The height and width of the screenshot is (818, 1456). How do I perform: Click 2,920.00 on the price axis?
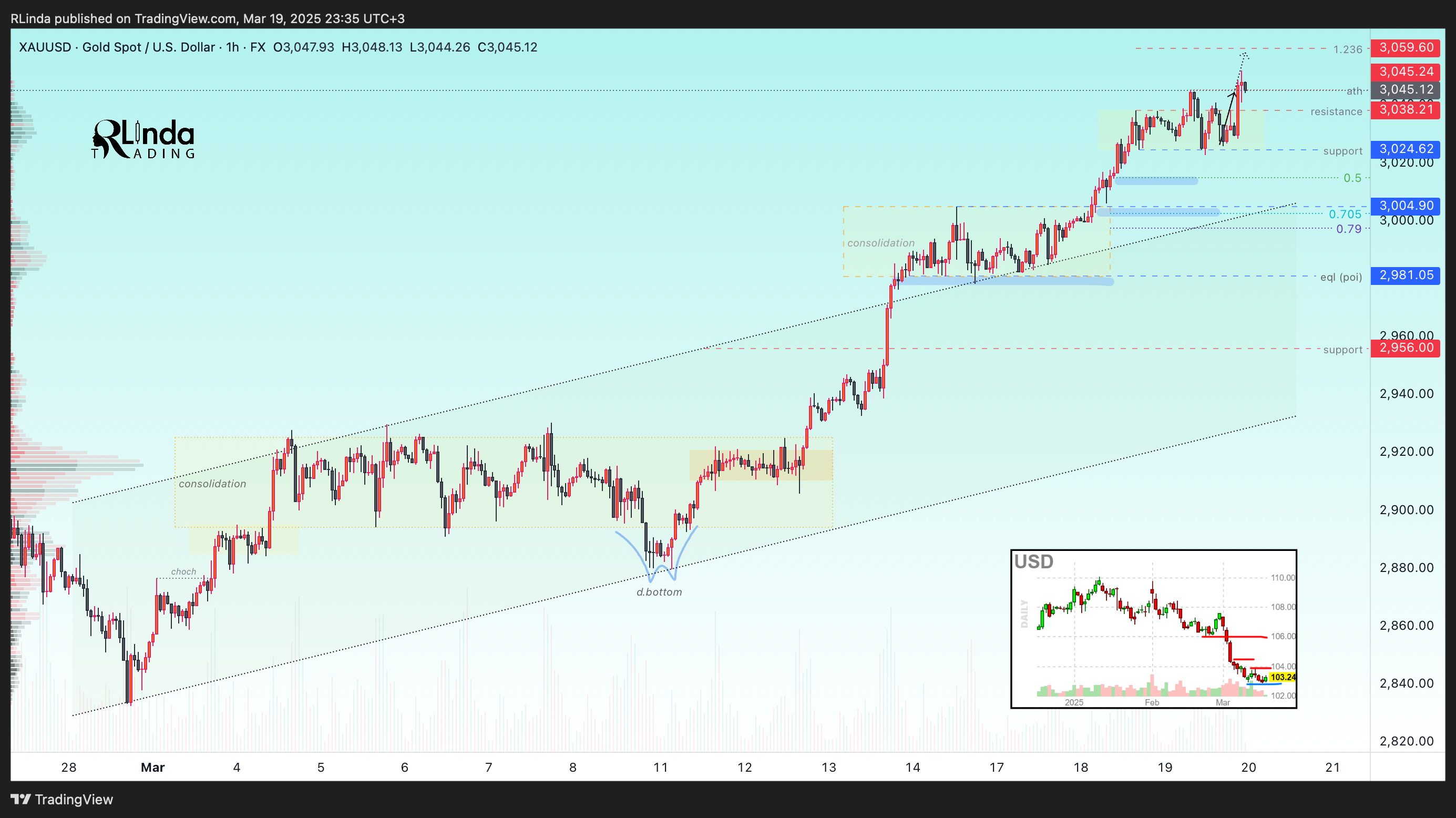[x=1406, y=452]
